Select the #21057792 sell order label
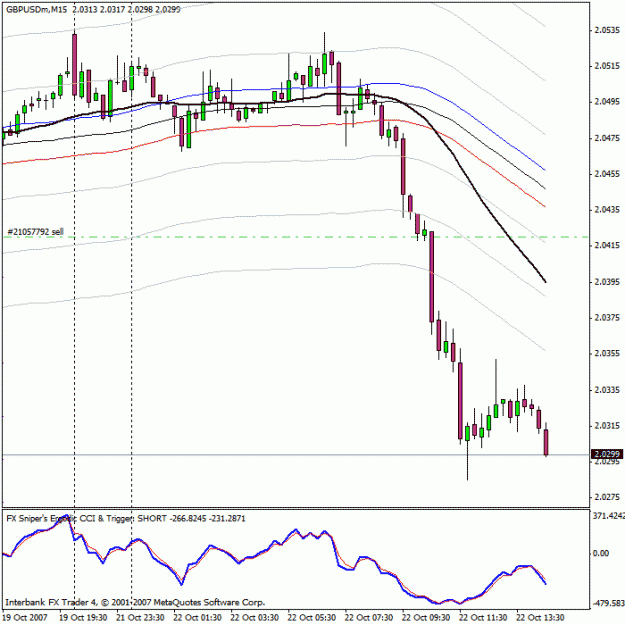This screenshot has height=625, width=625. [x=35, y=232]
